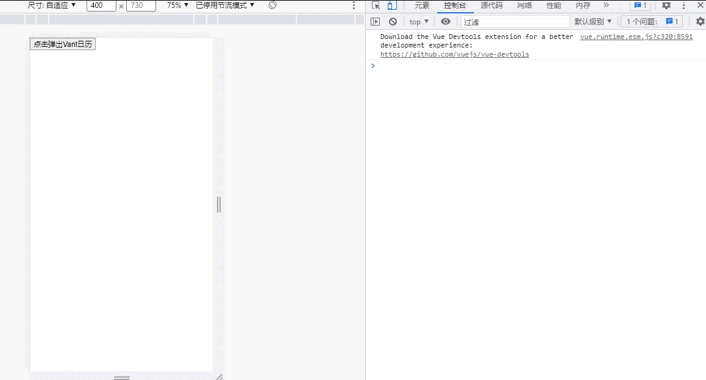Image resolution: width=706 pixels, height=380 pixels.
Task: Open DevTools customize three-dot menu
Action: pos(683,5)
